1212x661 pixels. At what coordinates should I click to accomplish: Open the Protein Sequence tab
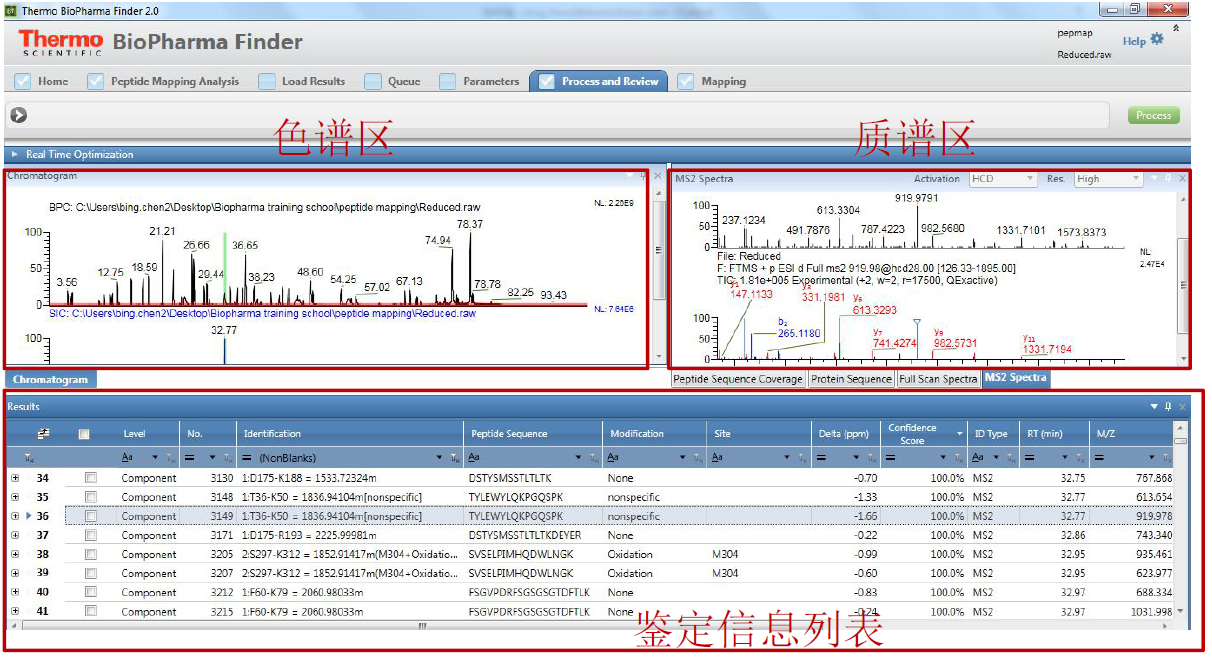pyautogui.click(x=851, y=379)
